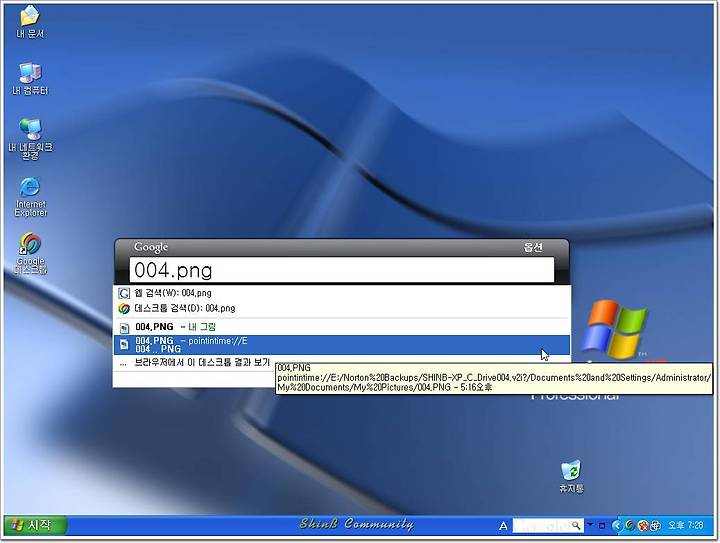
Task: Click the file icon of 004.PNG 내 그림
Action: click(x=124, y=328)
